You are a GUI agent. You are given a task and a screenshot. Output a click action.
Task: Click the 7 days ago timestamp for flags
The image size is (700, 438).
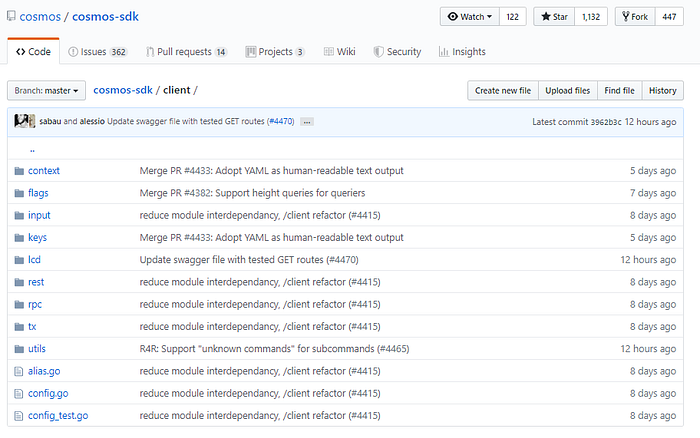[x=653, y=193]
